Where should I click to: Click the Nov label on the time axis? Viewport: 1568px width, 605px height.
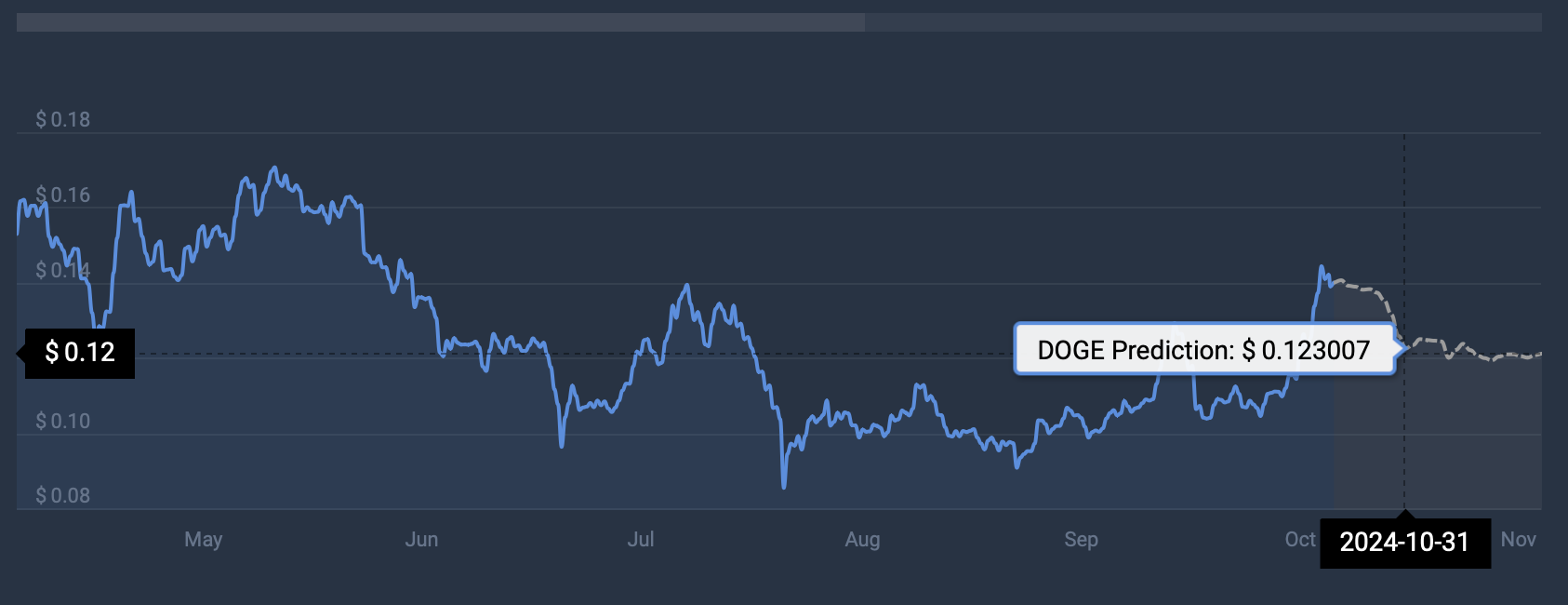tap(1518, 540)
